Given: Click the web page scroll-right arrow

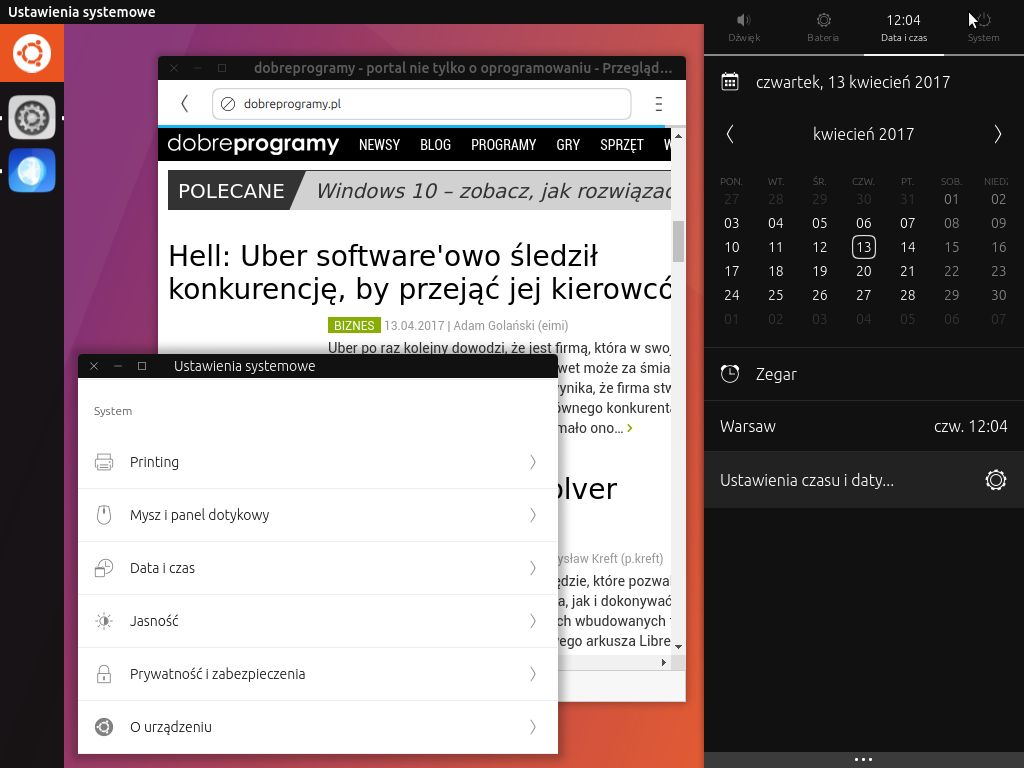Looking at the screenshot, I should click(664, 662).
